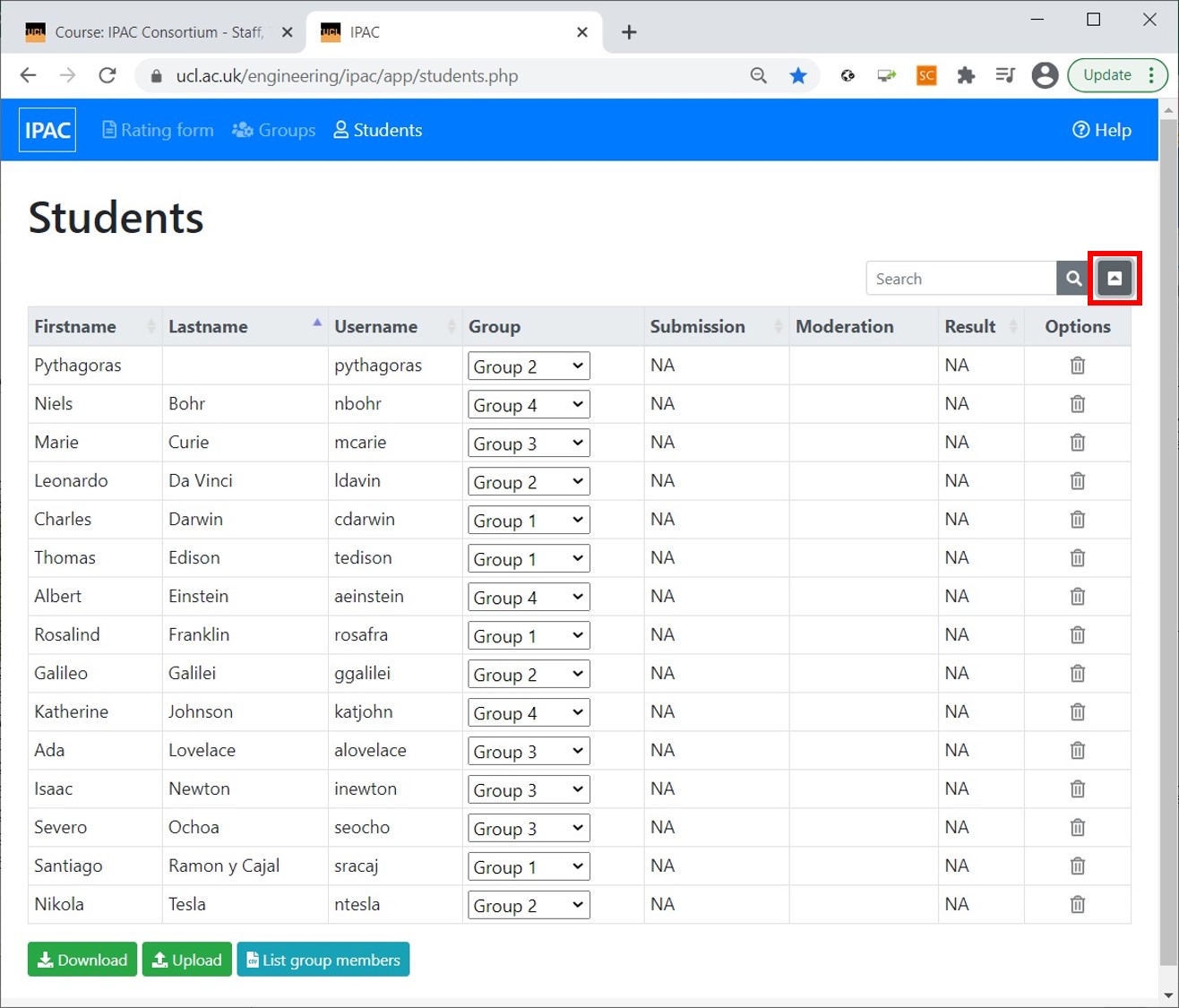The height and width of the screenshot is (1008, 1179).
Task: Click trash icon for Leonardo Da Vinci
Action: 1078,481
